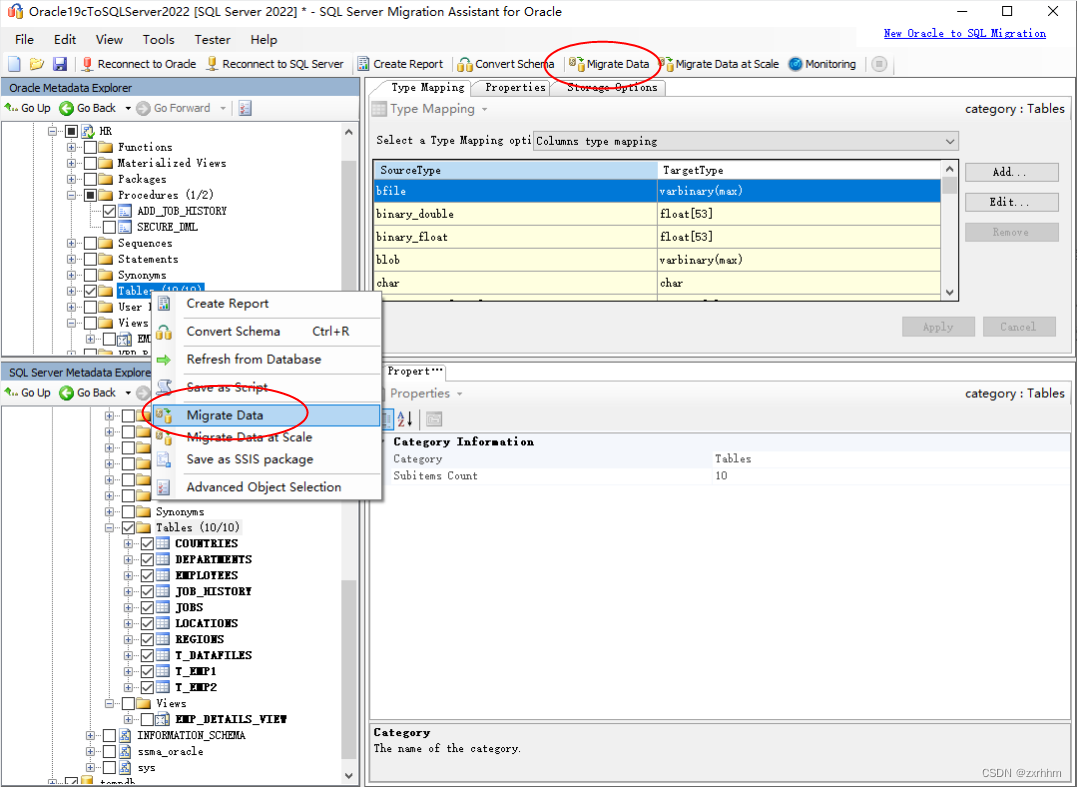
Task: Click Migrate Data at Scale toolbar button
Action: [x=719, y=64]
